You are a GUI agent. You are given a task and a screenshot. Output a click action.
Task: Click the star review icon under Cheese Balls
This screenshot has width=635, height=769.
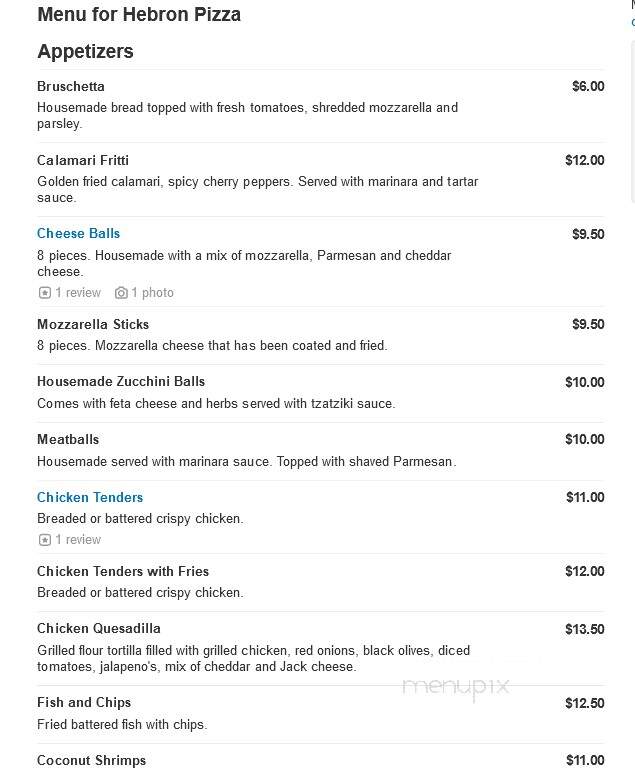45,293
